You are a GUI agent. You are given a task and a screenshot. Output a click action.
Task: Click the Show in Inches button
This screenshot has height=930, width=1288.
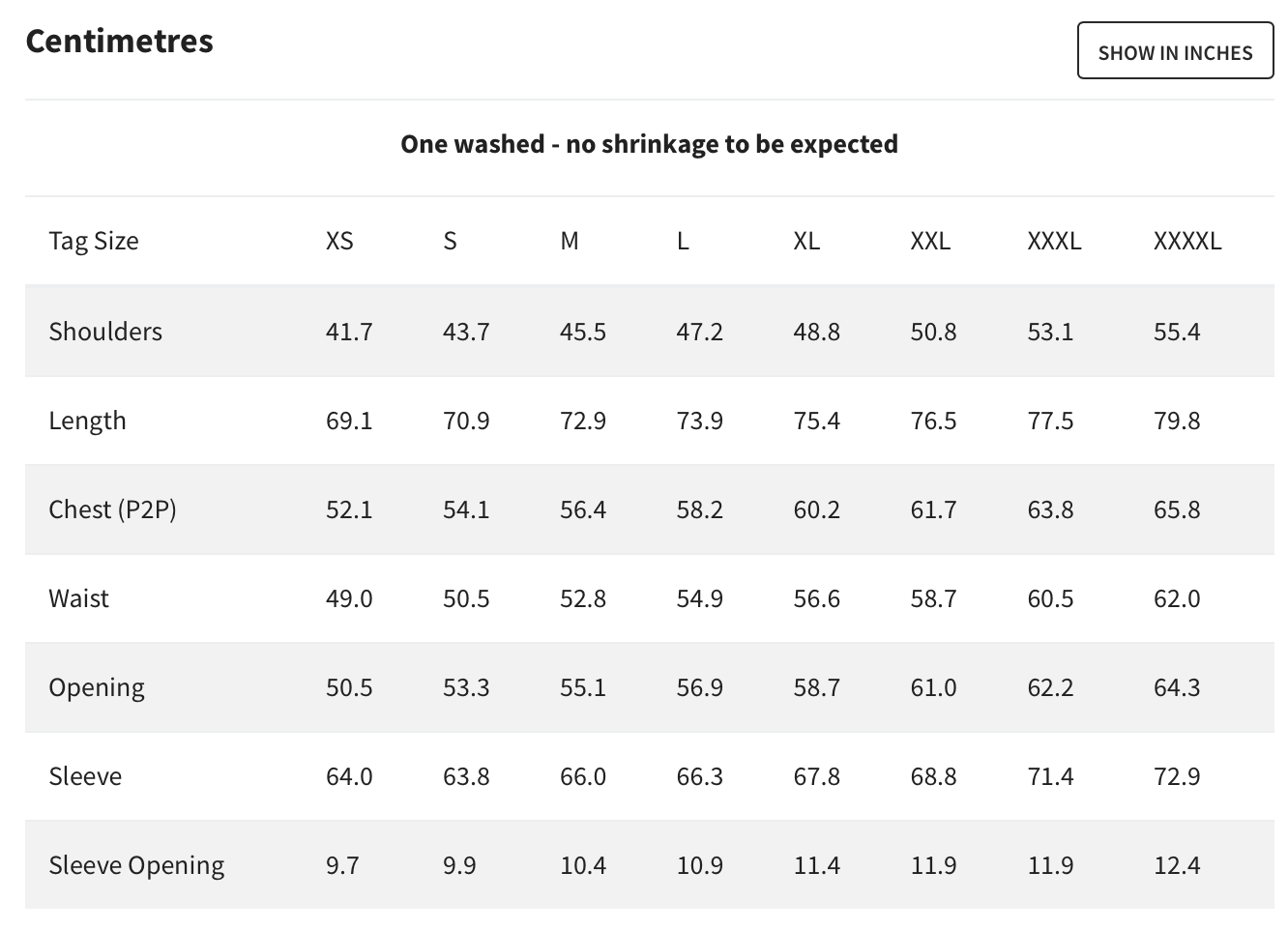[1175, 51]
